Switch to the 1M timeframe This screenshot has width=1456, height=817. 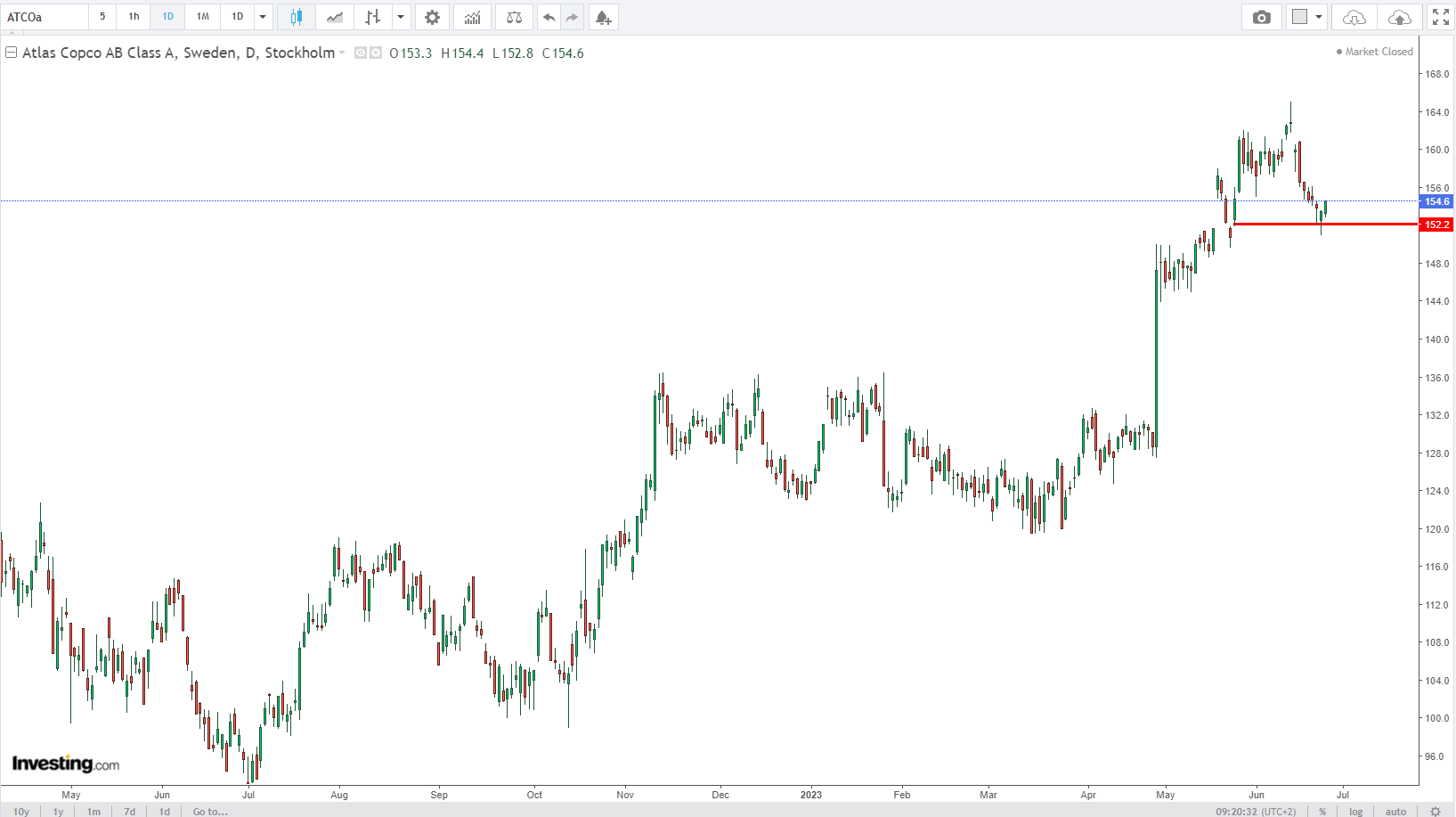pyautogui.click(x=201, y=17)
